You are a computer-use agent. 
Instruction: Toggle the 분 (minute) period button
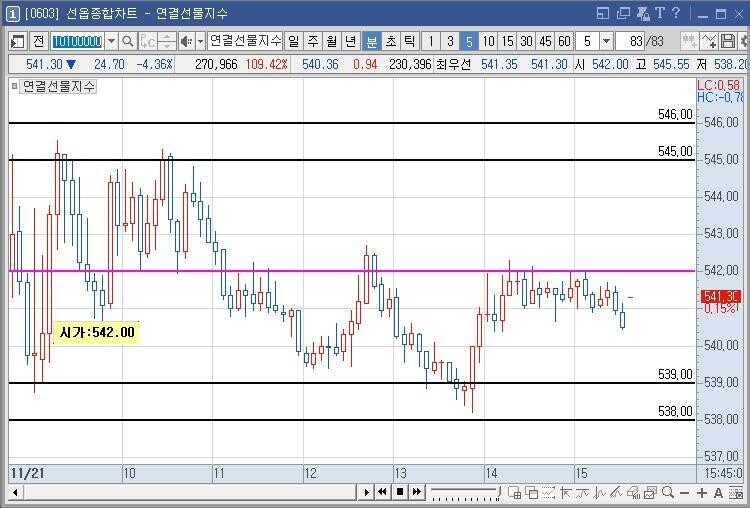371,41
